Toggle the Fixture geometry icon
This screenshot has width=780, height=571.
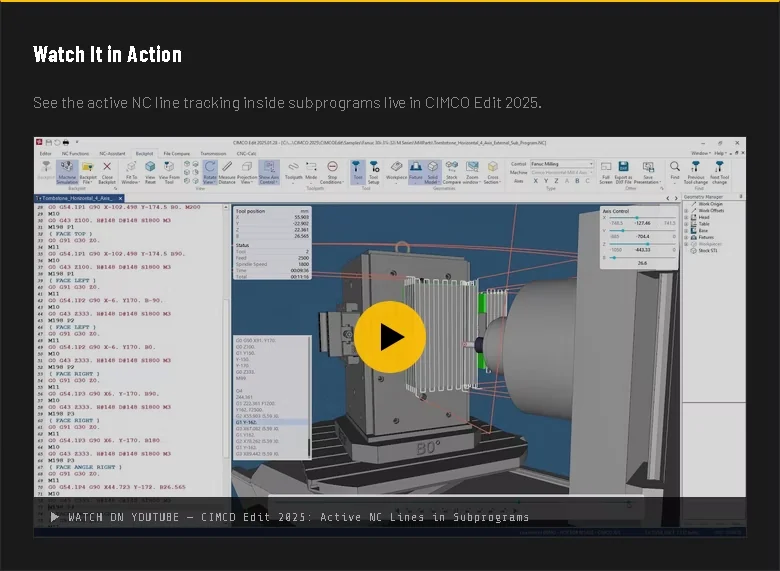[415, 171]
